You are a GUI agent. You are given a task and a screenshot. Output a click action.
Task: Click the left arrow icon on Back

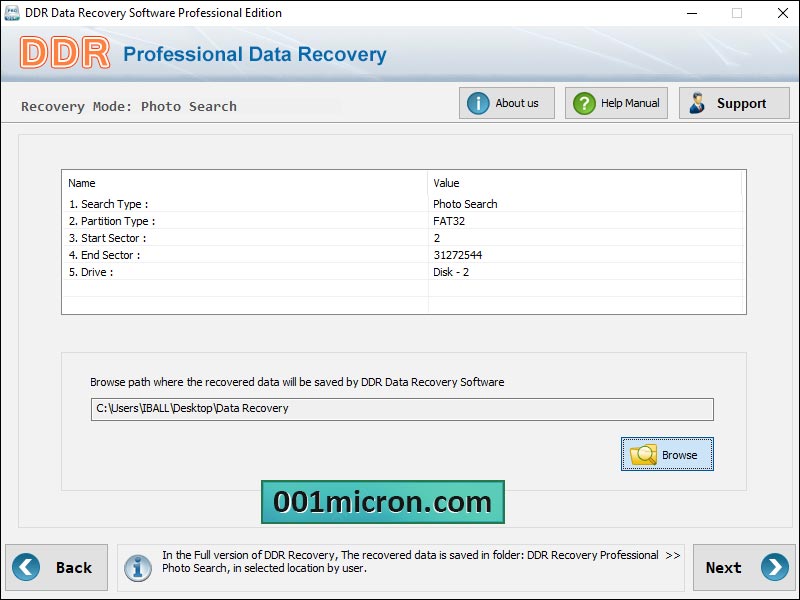click(x=26, y=567)
